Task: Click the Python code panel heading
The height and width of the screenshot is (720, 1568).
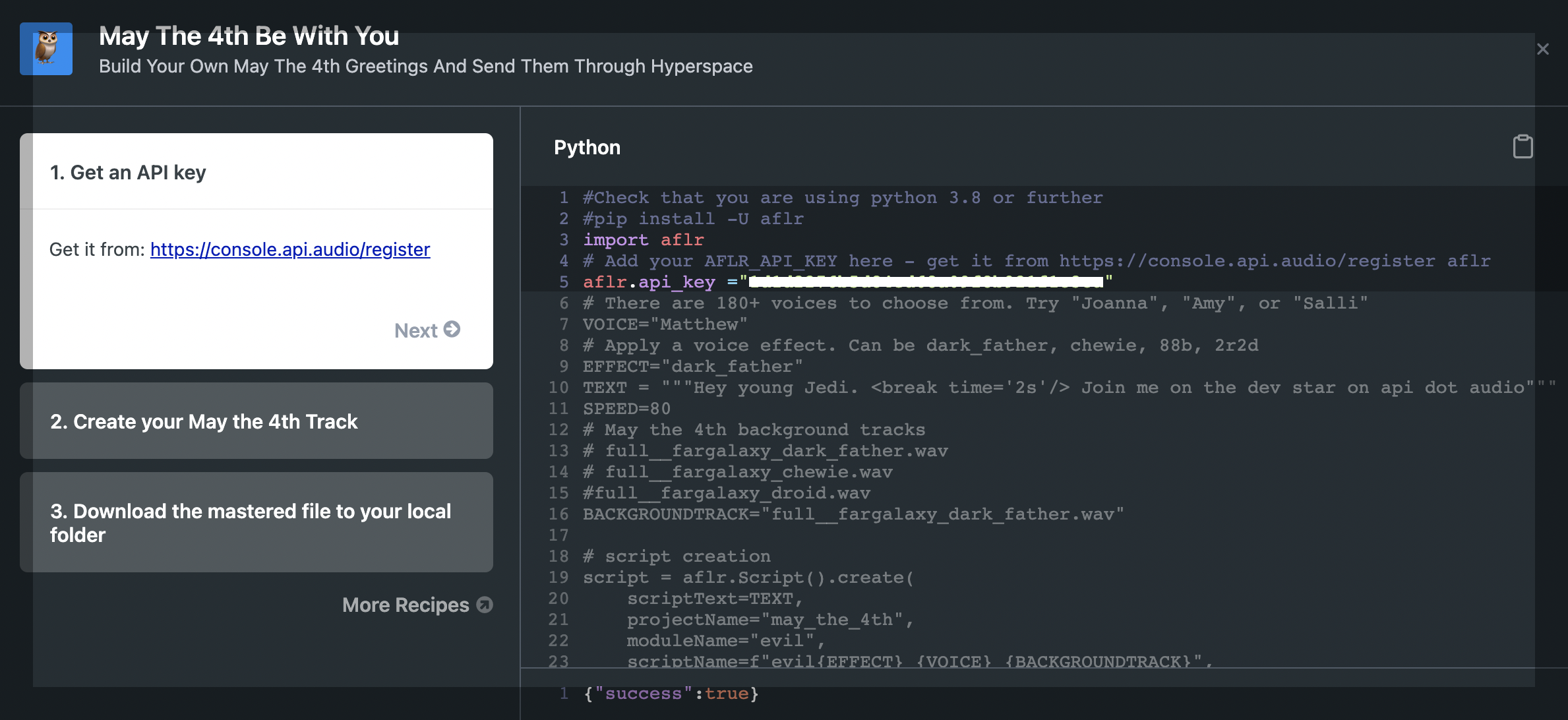Action: (x=587, y=147)
